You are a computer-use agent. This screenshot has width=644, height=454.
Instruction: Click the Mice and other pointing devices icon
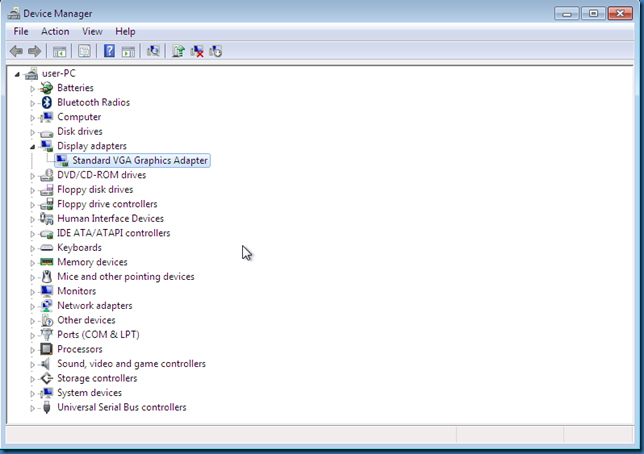(x=46, y=277)
